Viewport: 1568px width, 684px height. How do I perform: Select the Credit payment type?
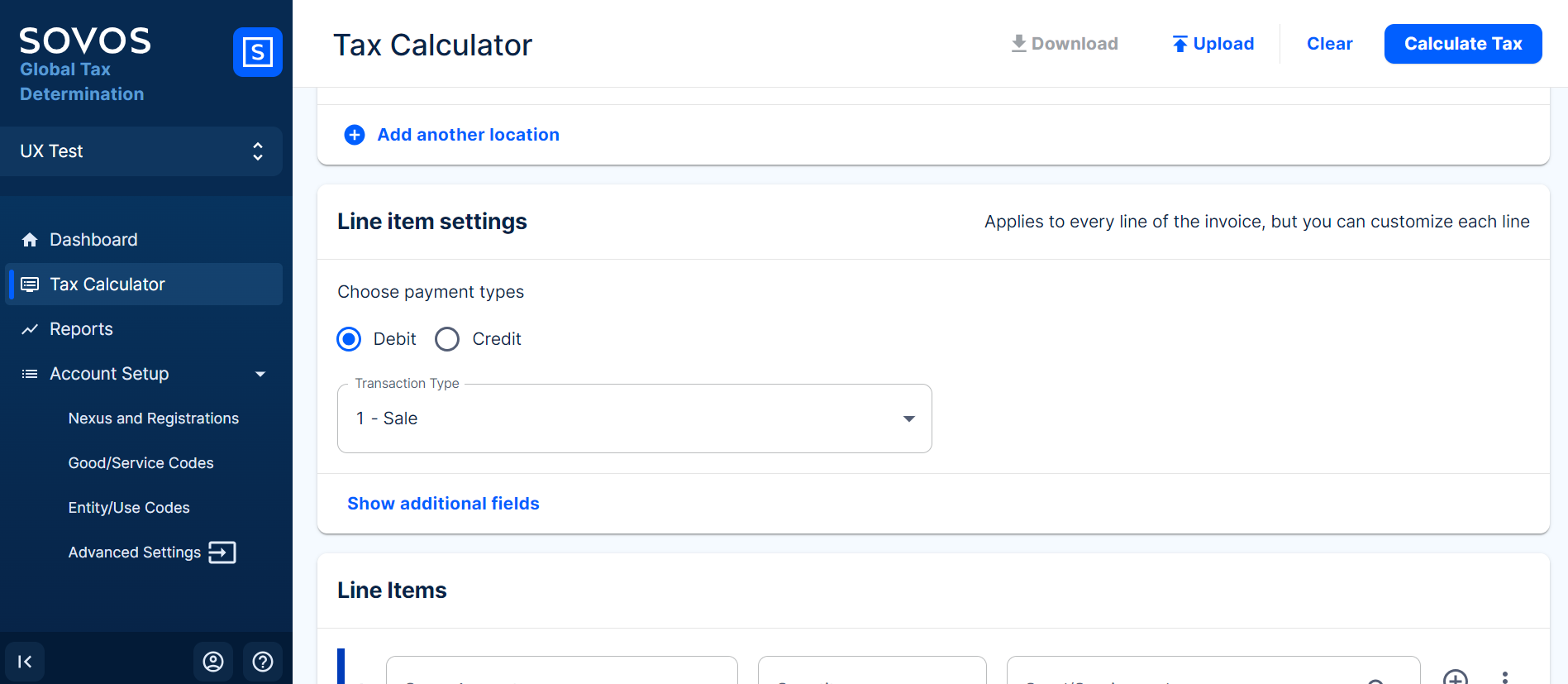tap(447, 339)
